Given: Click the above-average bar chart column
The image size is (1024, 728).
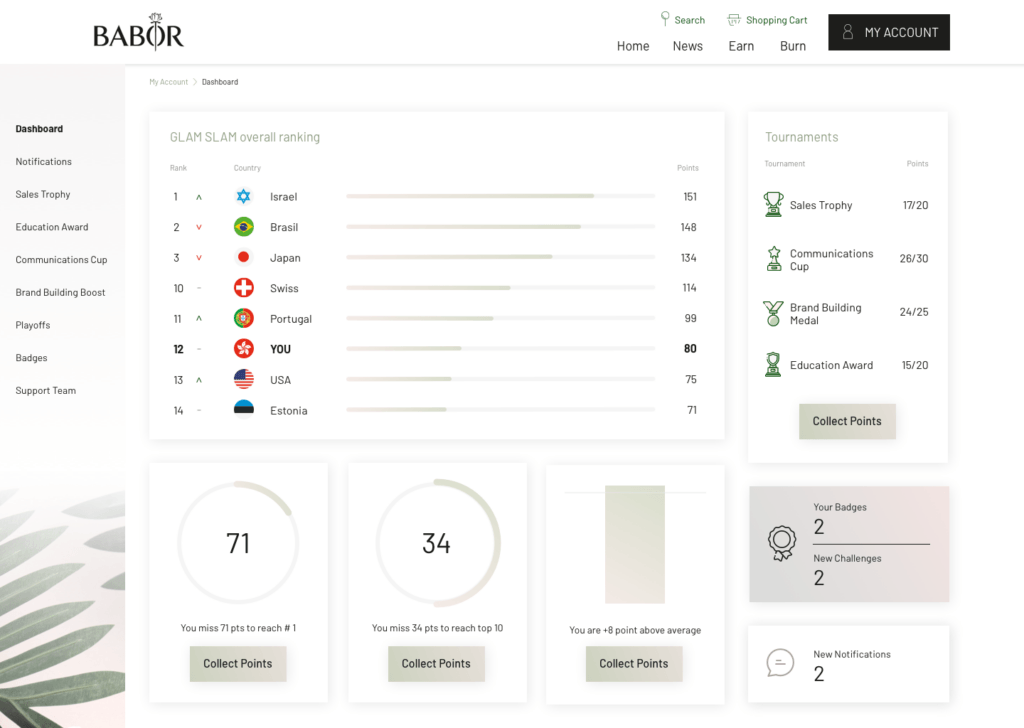Looking at the screenshot, I should 635,544.
